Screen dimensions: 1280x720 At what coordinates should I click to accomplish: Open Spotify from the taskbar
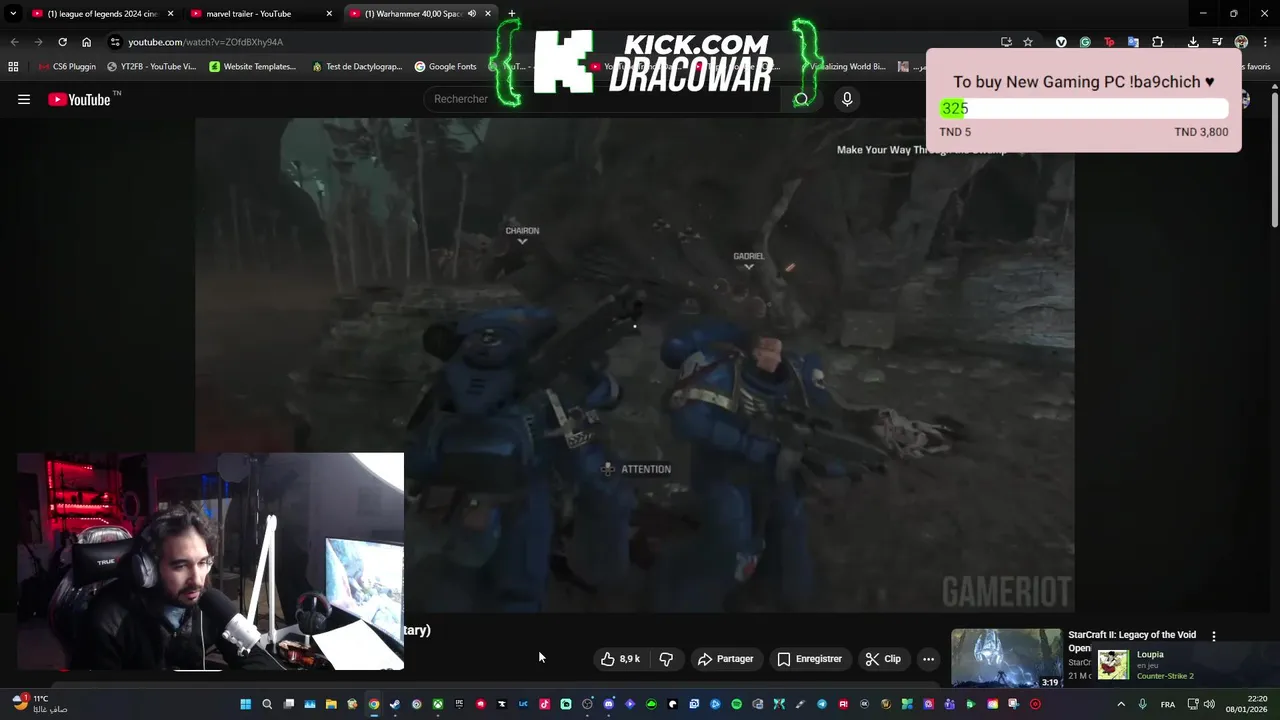[736, 704]
